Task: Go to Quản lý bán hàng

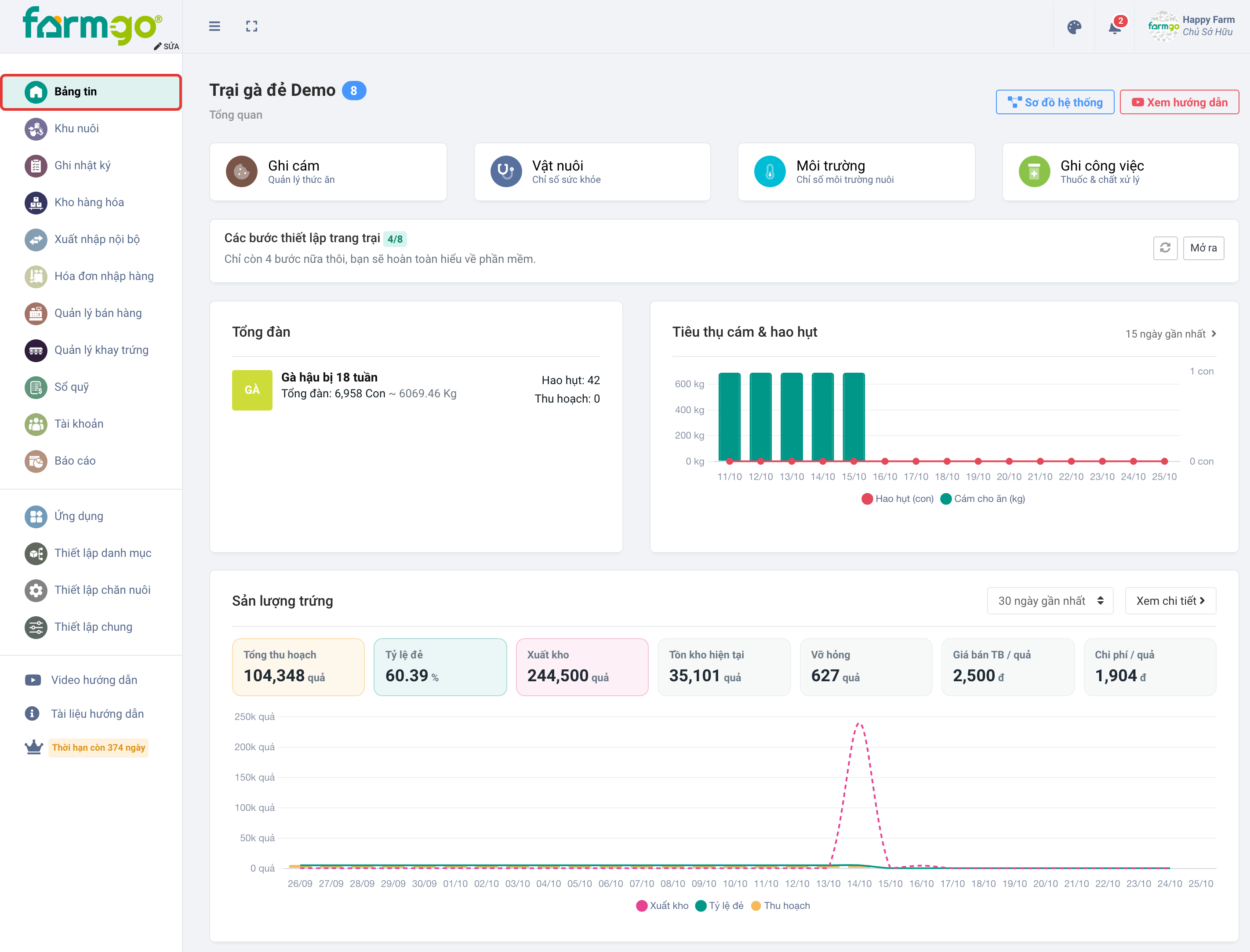Action: click(x=91, y=313)
